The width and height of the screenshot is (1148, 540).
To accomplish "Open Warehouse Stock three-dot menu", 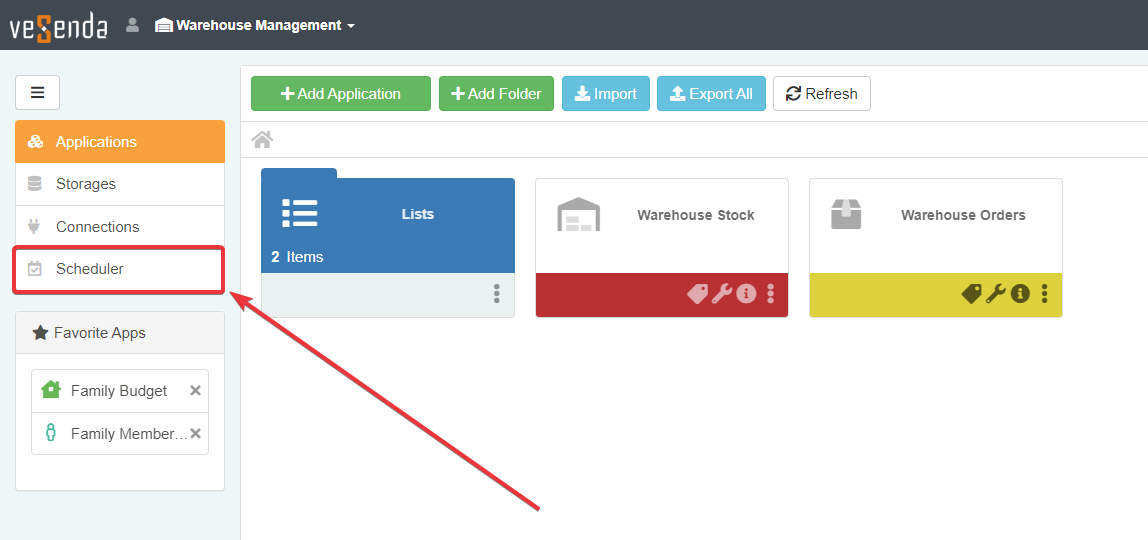I will tap(770, 294).
